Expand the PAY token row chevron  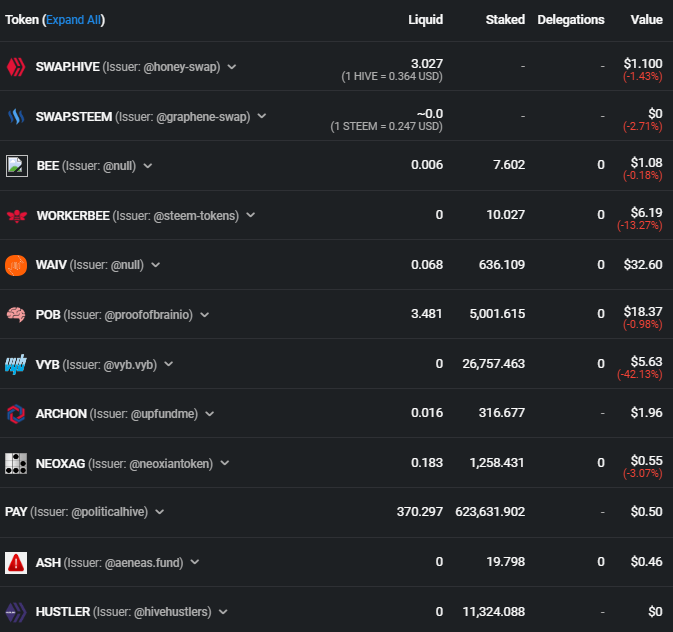click(160, 512)
